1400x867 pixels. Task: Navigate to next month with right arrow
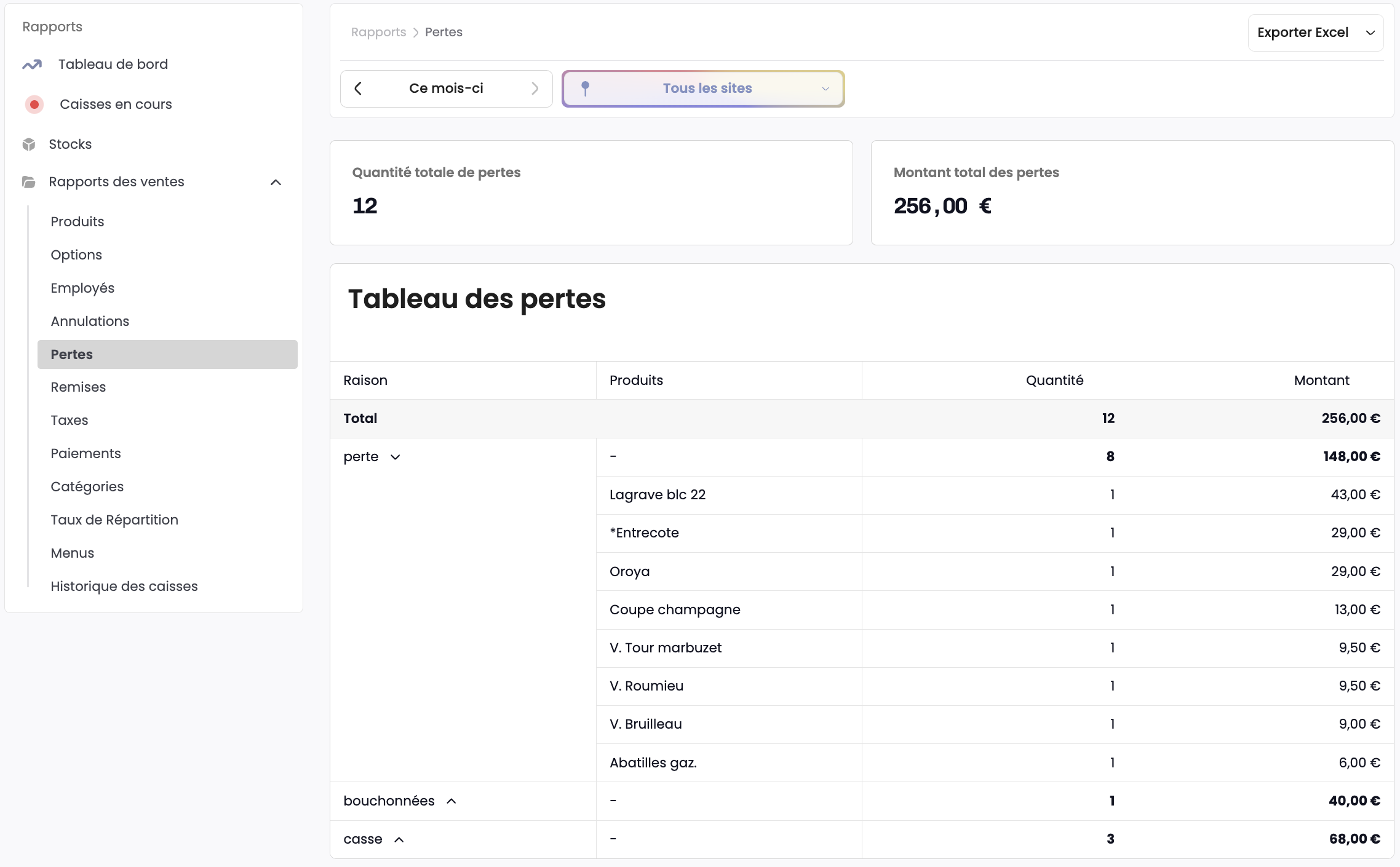tap(535, 88)
